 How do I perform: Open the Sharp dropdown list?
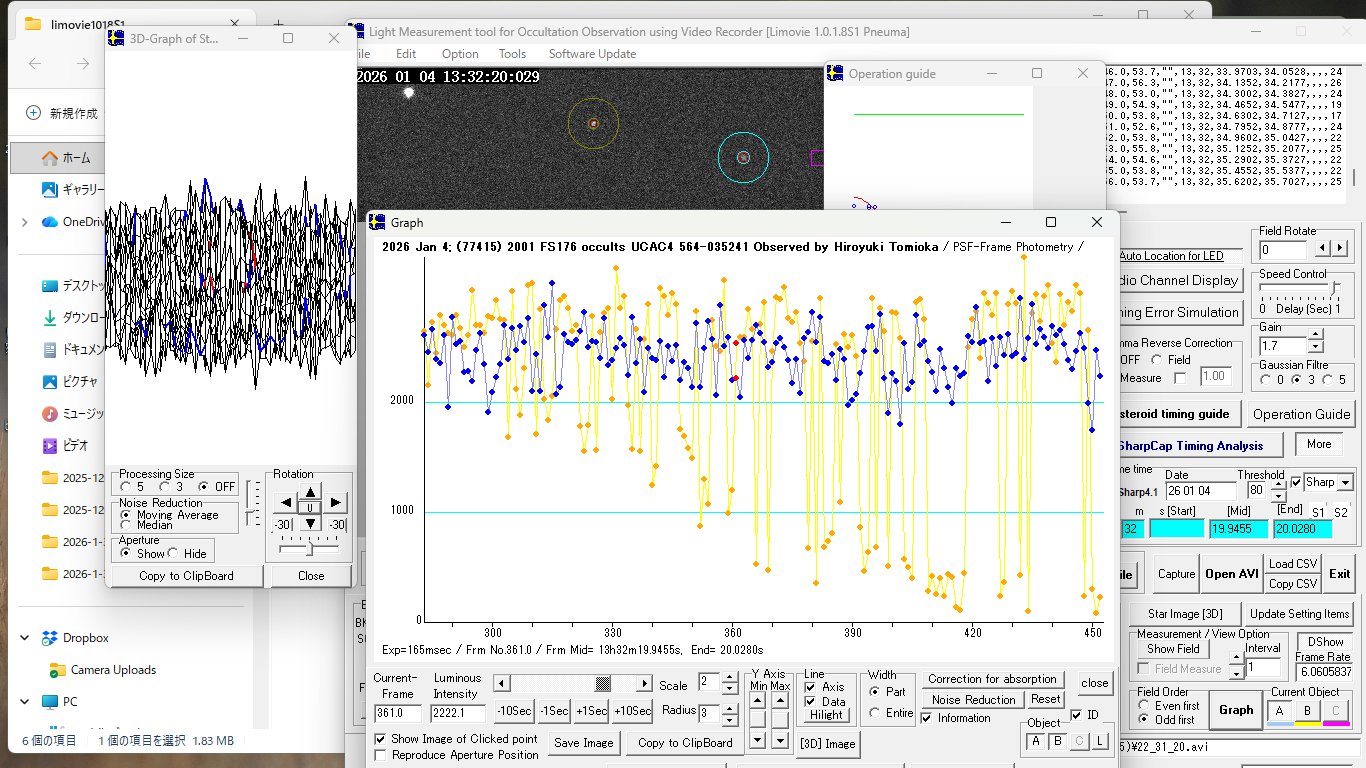point(1345,483)
